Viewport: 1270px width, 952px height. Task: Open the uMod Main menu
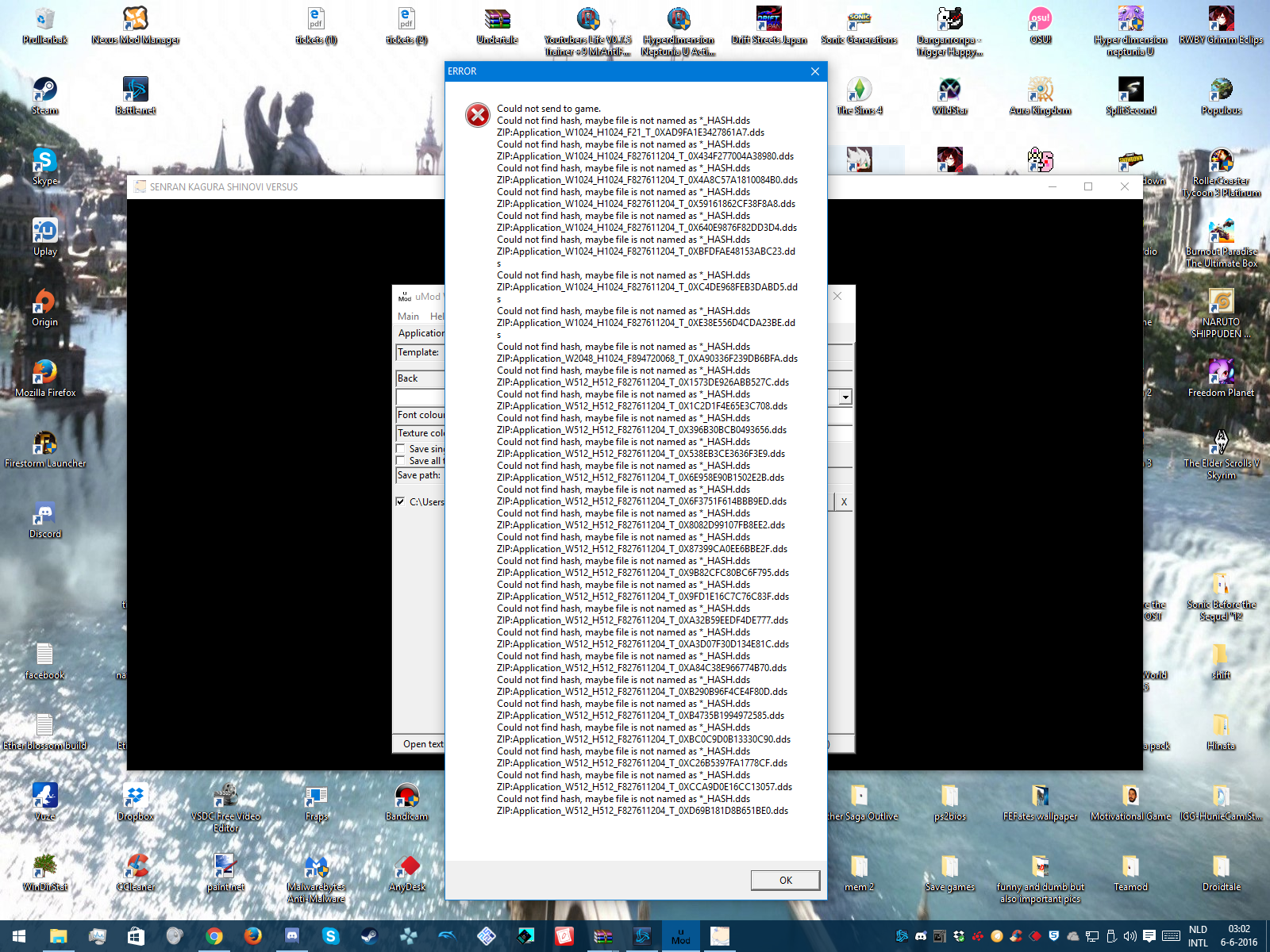pos(408,317)
